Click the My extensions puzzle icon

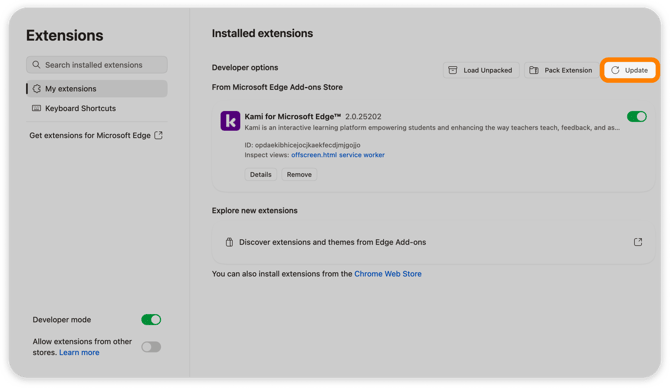pos(37,88)
